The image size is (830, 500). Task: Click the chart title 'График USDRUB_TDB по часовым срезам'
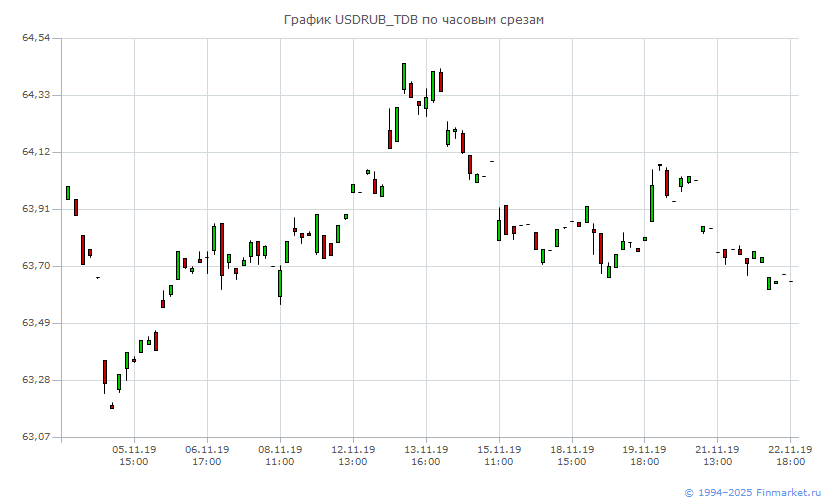tap(413, 20)
